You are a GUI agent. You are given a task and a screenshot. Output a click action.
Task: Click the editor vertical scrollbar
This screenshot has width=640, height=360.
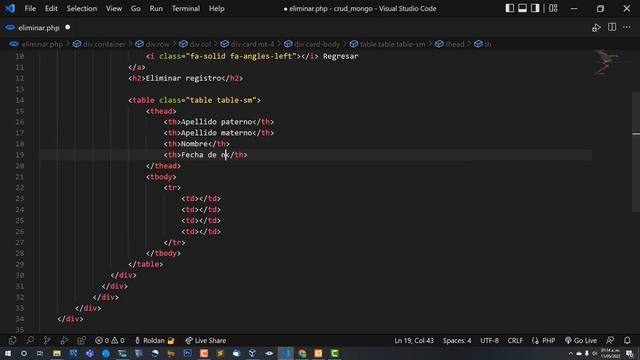point(636,151)
